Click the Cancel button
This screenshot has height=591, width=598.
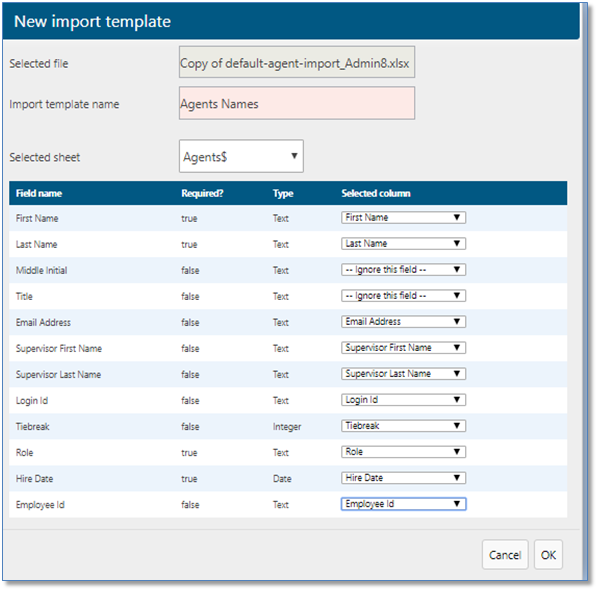[x=505, y=555]
